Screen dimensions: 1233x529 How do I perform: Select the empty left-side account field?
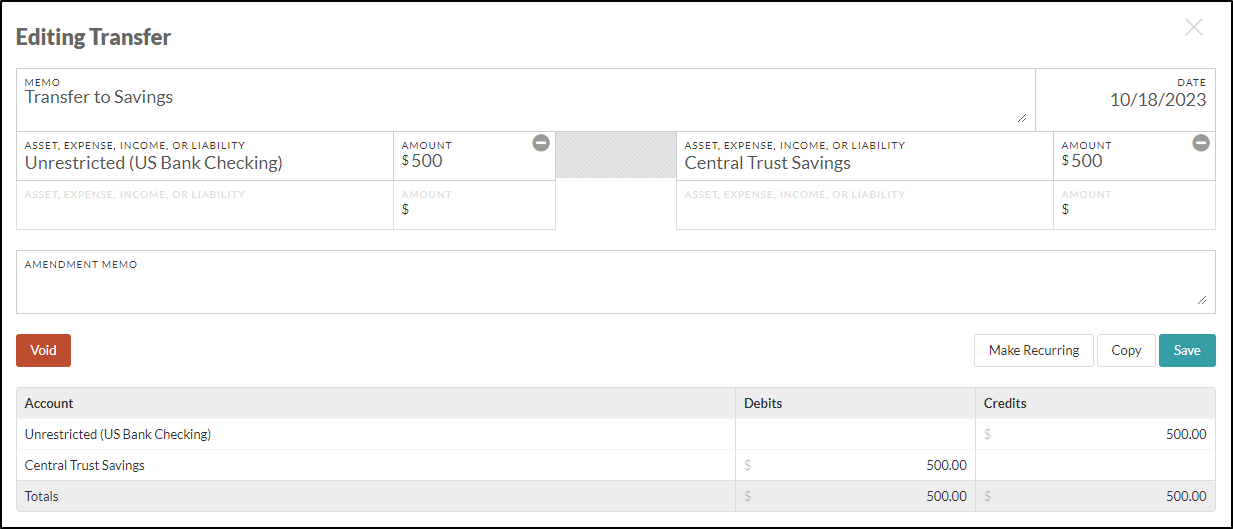point(205,205)
